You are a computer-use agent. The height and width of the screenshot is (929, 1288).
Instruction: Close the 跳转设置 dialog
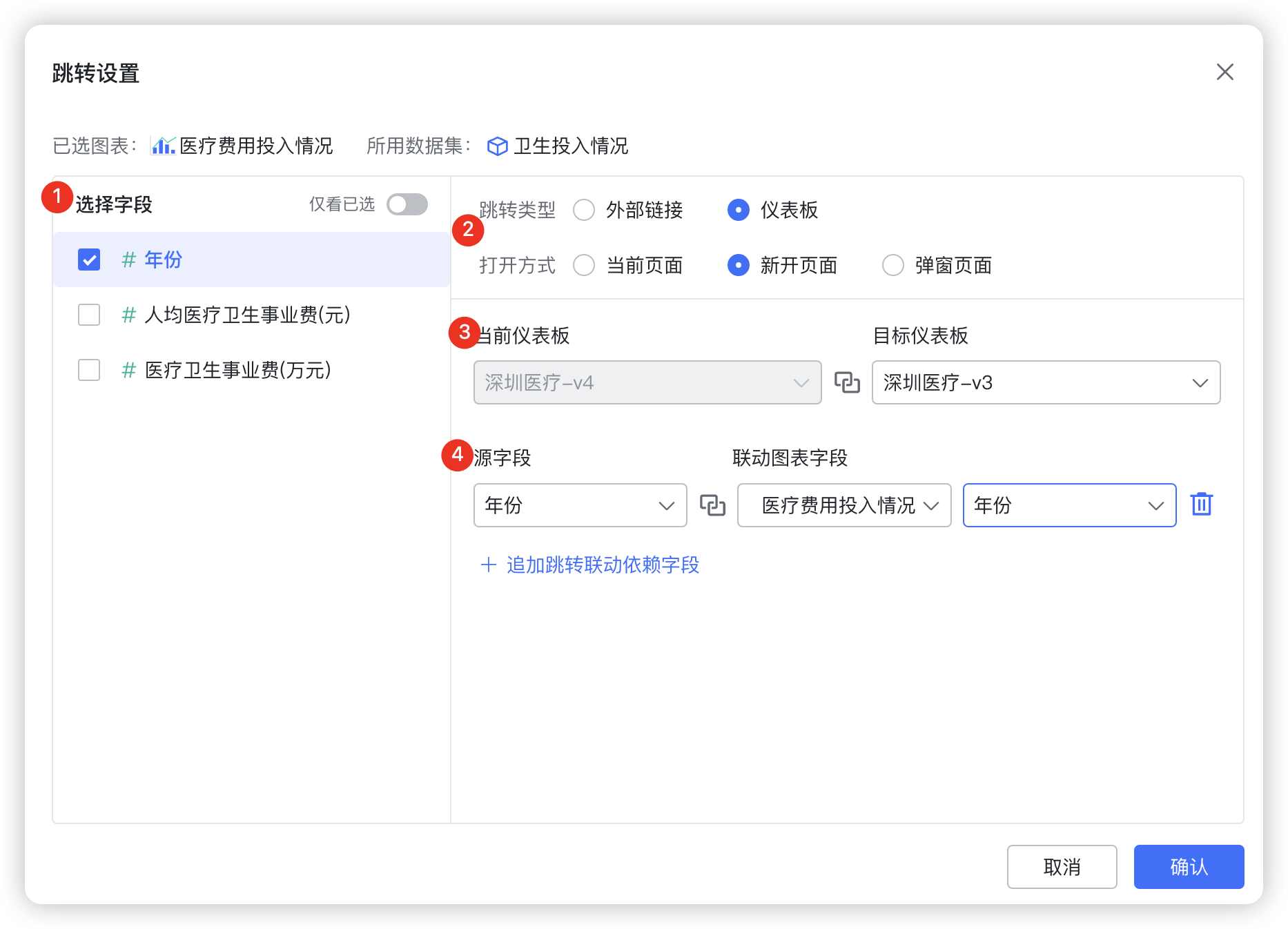(x=1224, y=72)
